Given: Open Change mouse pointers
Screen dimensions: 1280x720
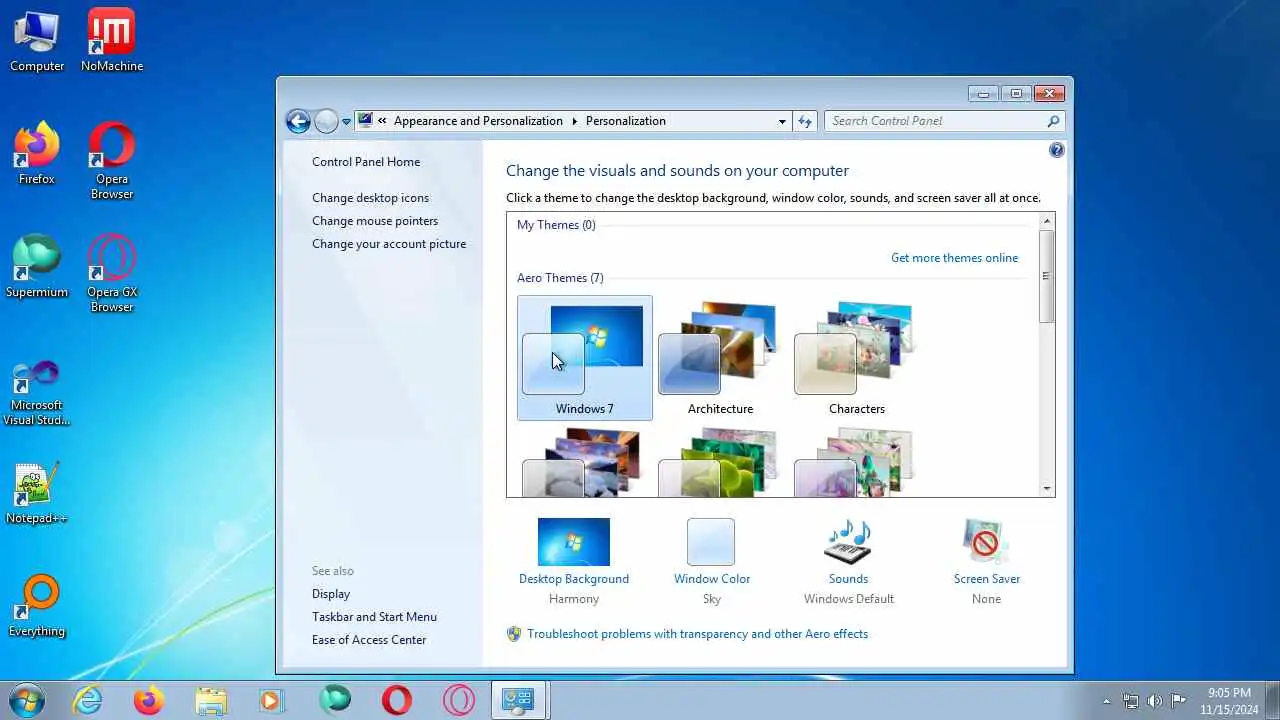Looking at the screenshot, I should click(375, 221).
